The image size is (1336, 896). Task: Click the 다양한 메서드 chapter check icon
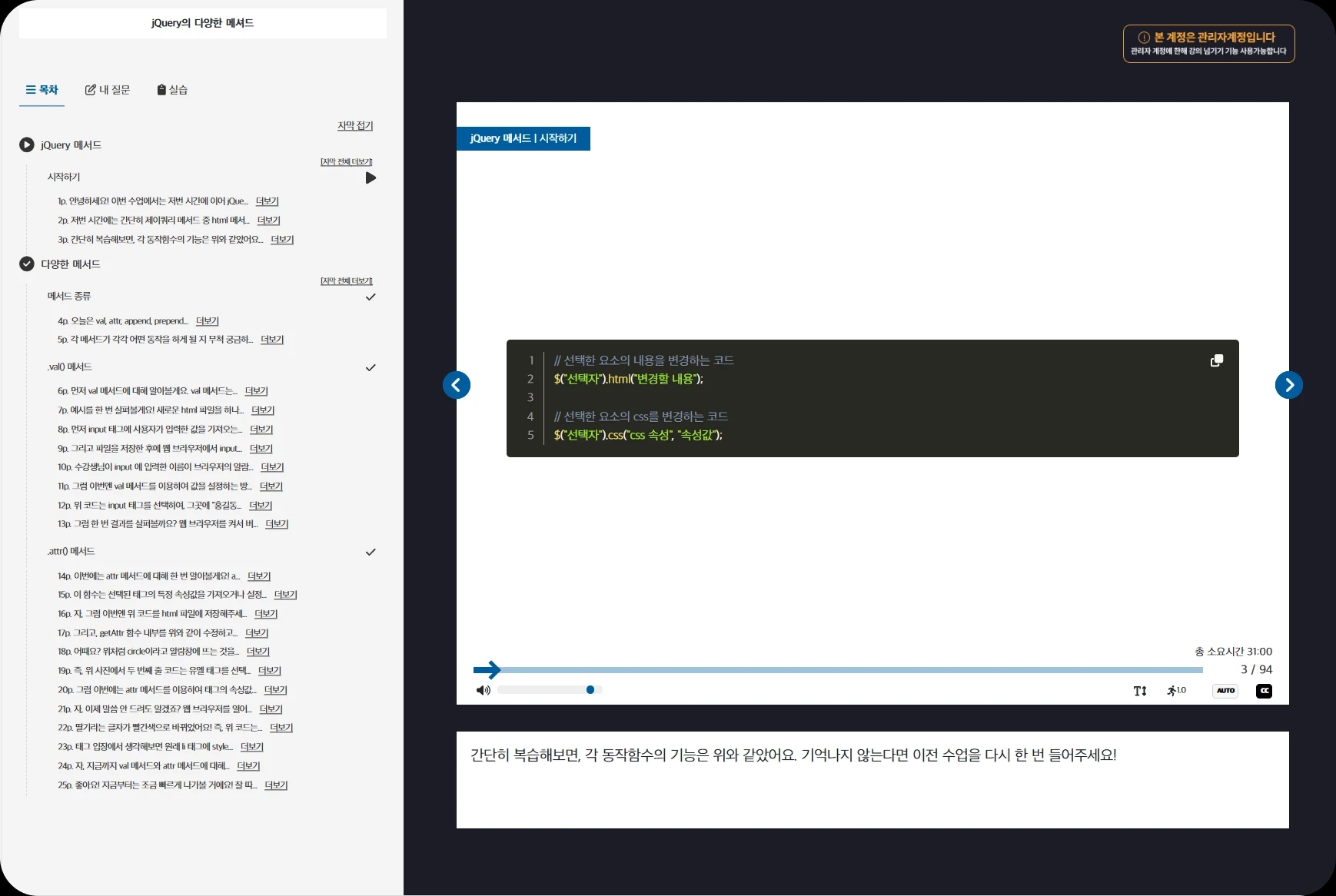coord(27,264)
